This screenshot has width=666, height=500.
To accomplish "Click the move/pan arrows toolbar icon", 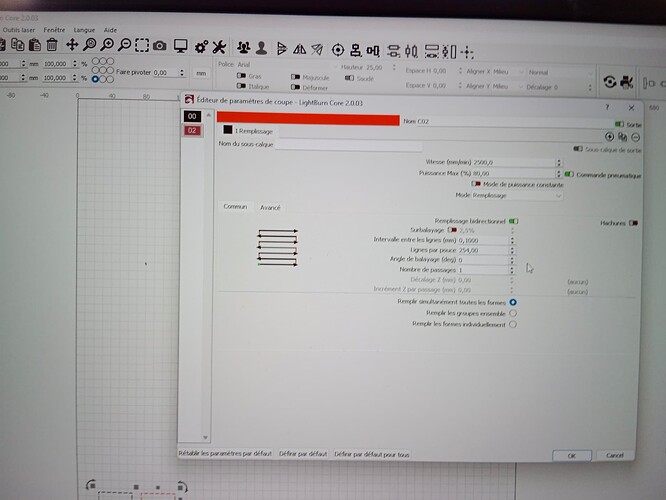I will pyautogui.click(x=72, y=46).
